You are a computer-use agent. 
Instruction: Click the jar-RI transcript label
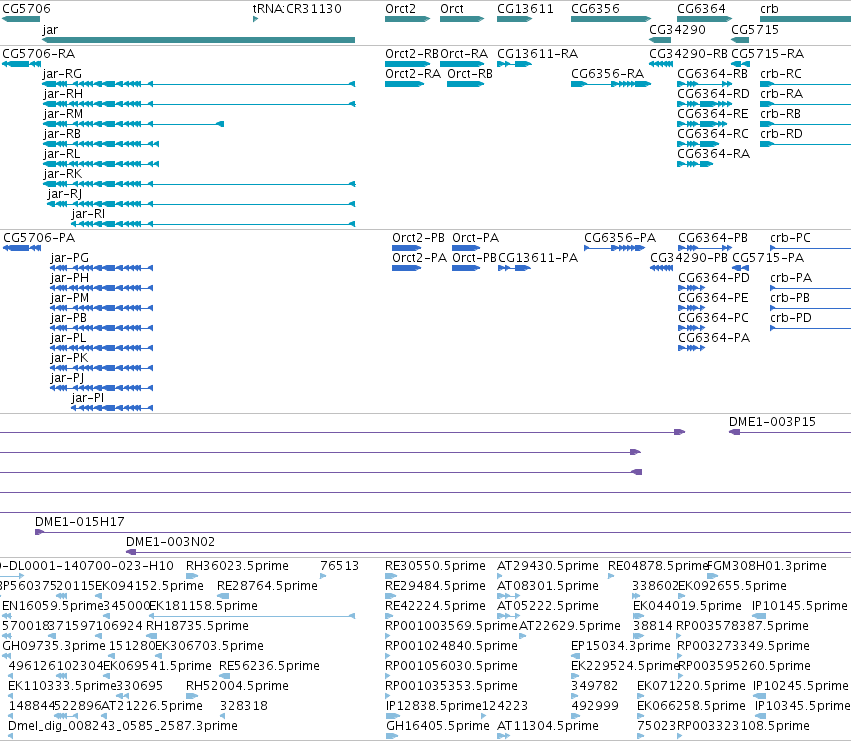pos(88,214)
